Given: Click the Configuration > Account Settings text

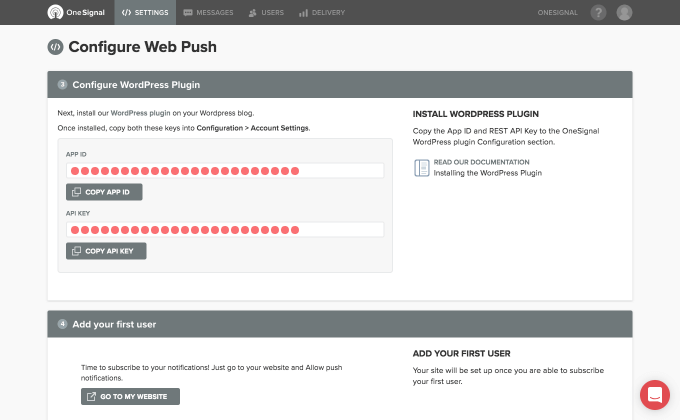Looking at the screenshot, I should click(x=253, y=128).
